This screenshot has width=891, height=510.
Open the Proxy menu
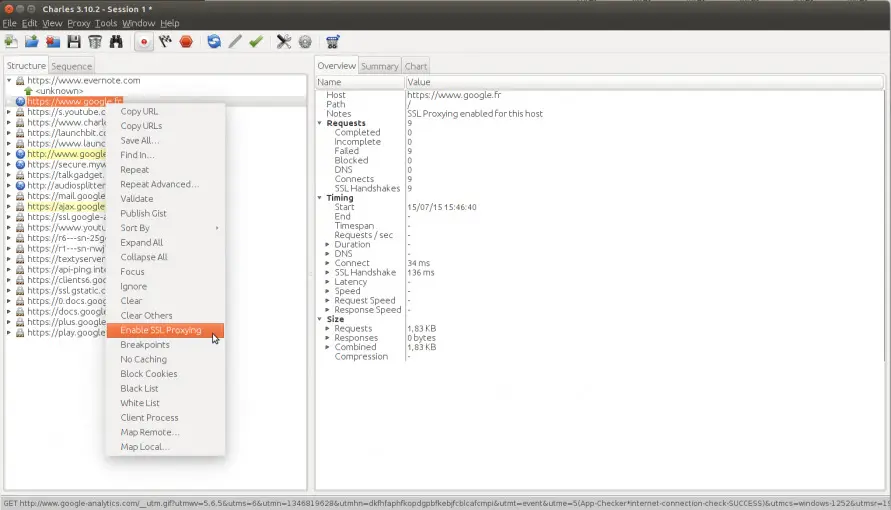[78, 23]
